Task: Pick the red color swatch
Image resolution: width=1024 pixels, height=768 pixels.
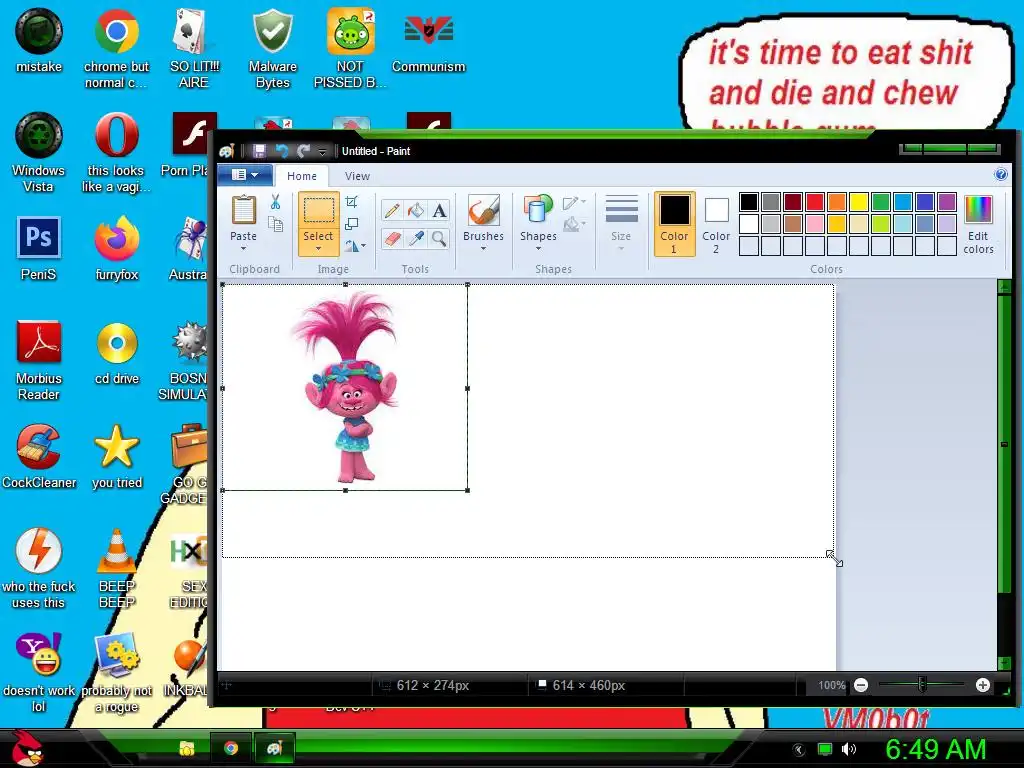Action: 815,202
